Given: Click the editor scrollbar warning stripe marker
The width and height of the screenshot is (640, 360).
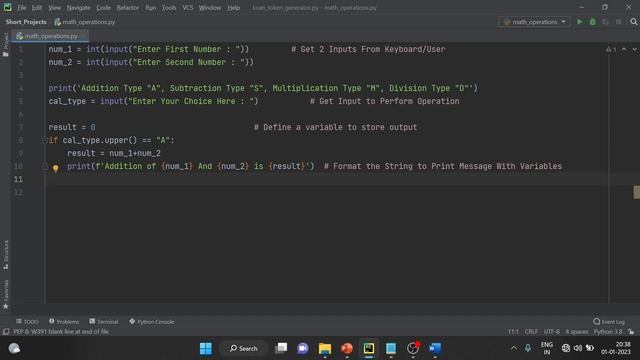Looking at the screenshot, I should (x=636, y=192).
